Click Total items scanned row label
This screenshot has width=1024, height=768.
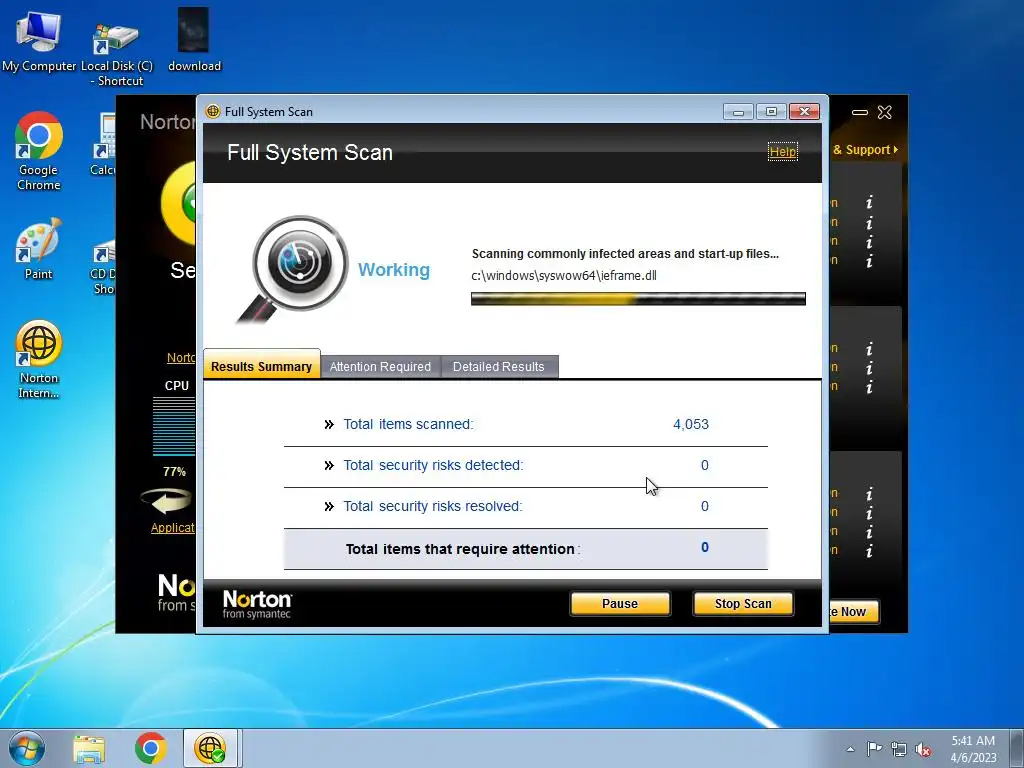coord(408,424)
